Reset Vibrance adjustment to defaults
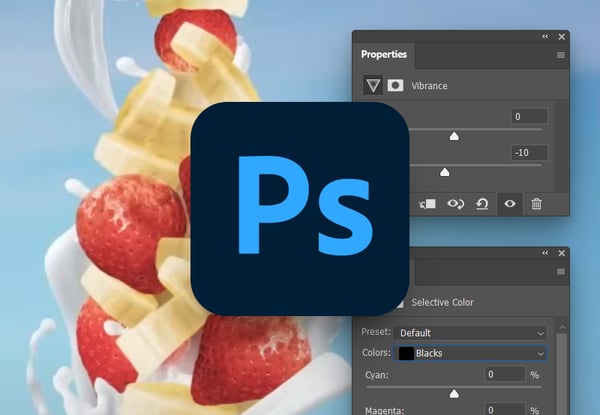 (x=482, y=204)
